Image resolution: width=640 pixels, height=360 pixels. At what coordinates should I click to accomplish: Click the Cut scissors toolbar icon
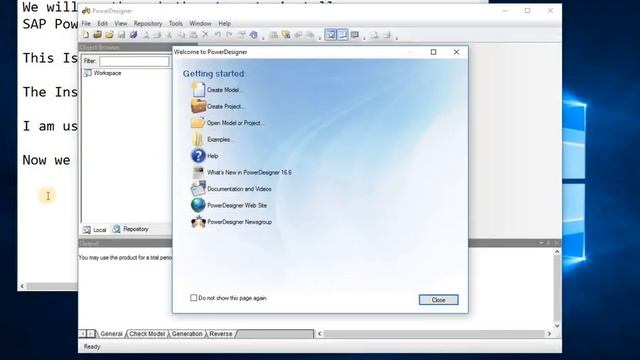click(169, 35)
